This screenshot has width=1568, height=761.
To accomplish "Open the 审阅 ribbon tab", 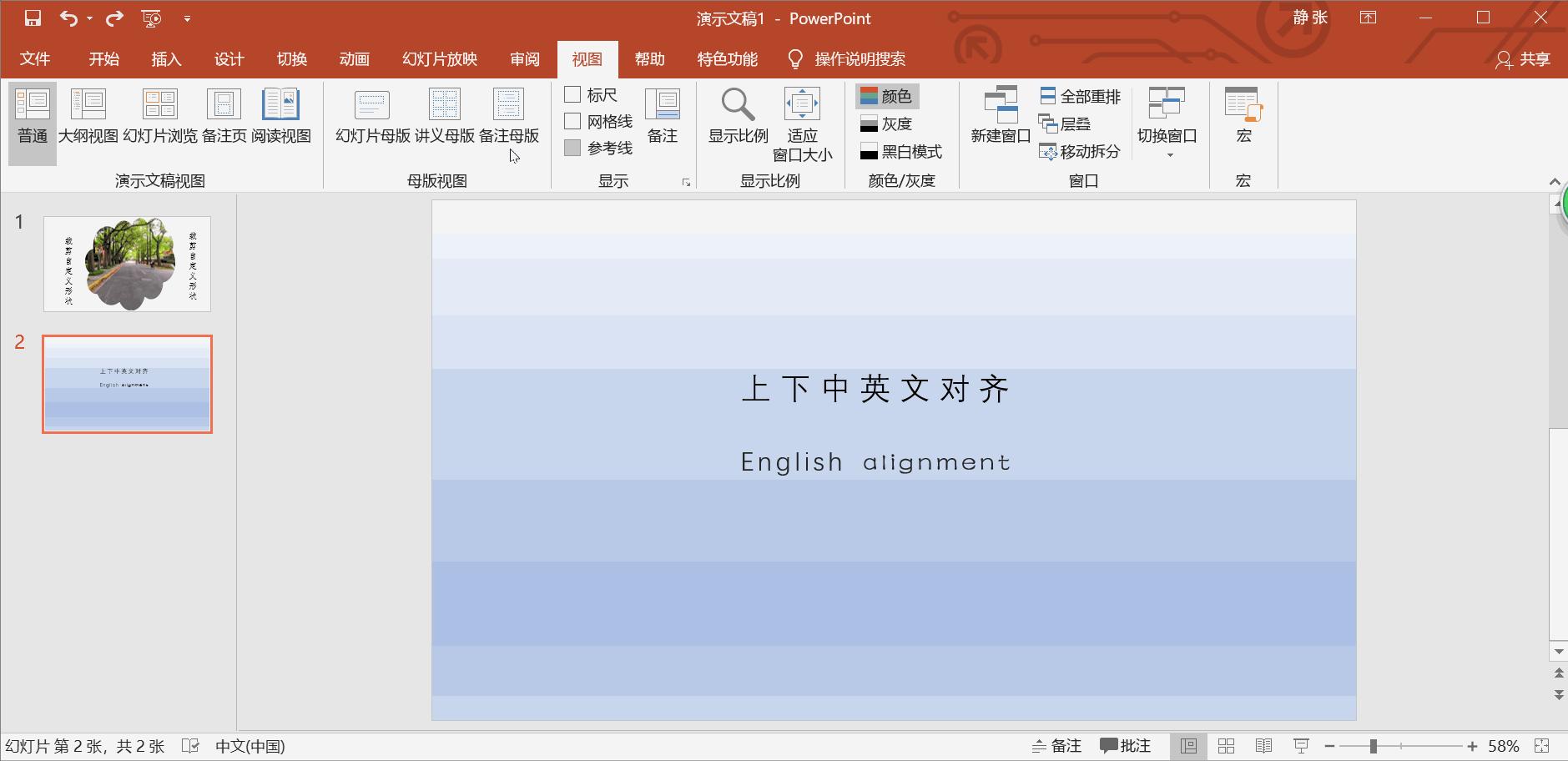I will [x=522, y=58].
